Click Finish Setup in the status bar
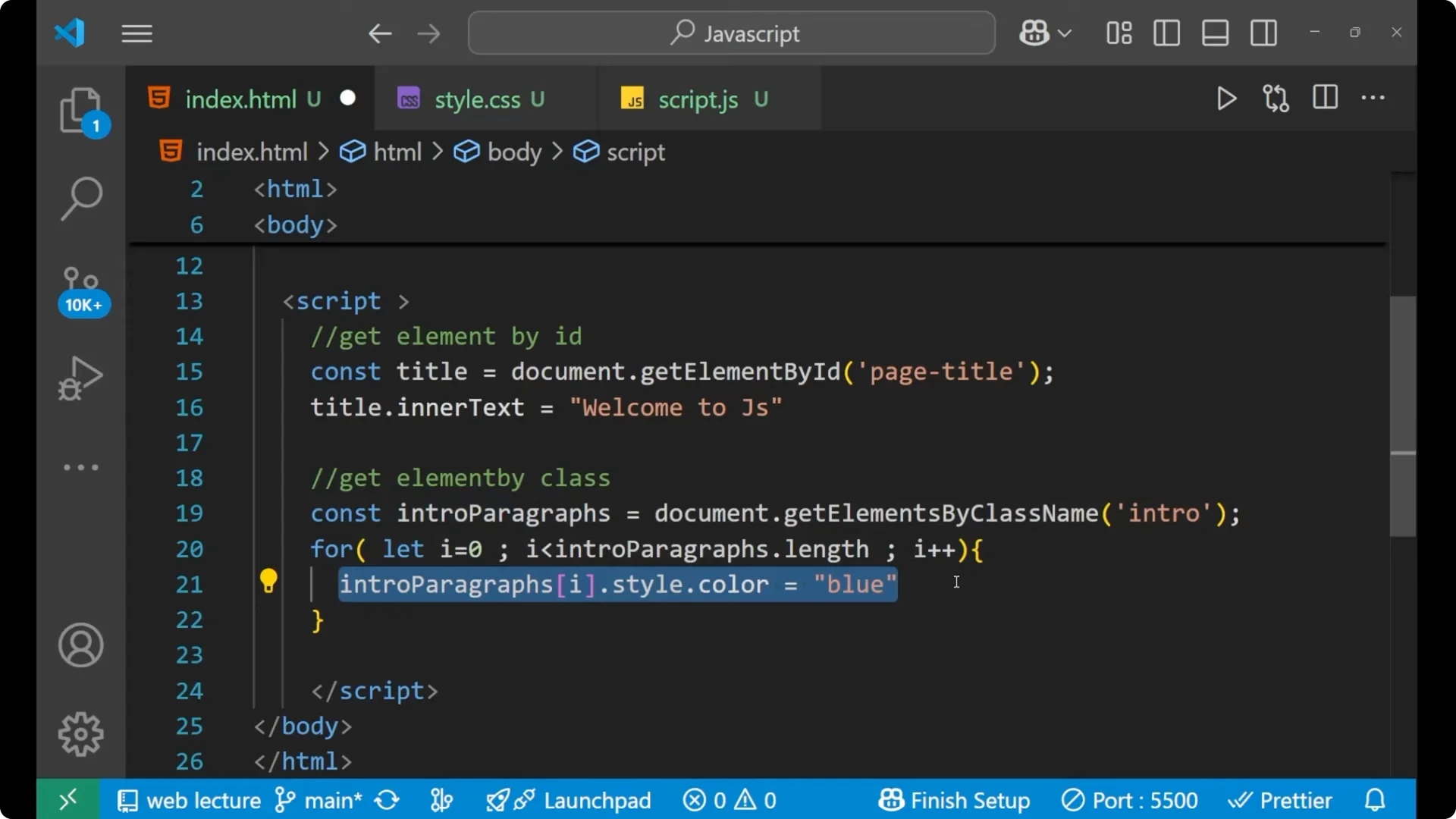Screen dimensions: 1456x819 tap(954, 799)
